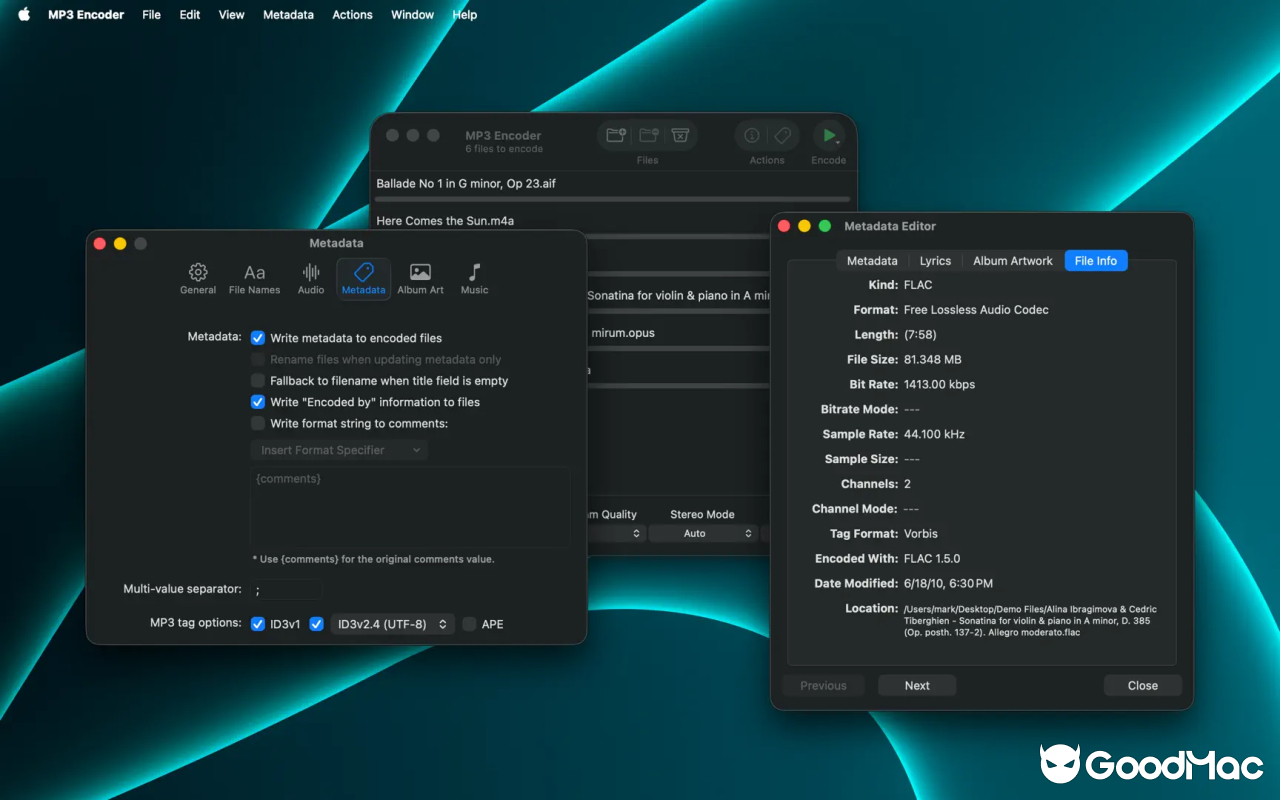Open the Quality dropdown in encoder window

coord(614,534)
